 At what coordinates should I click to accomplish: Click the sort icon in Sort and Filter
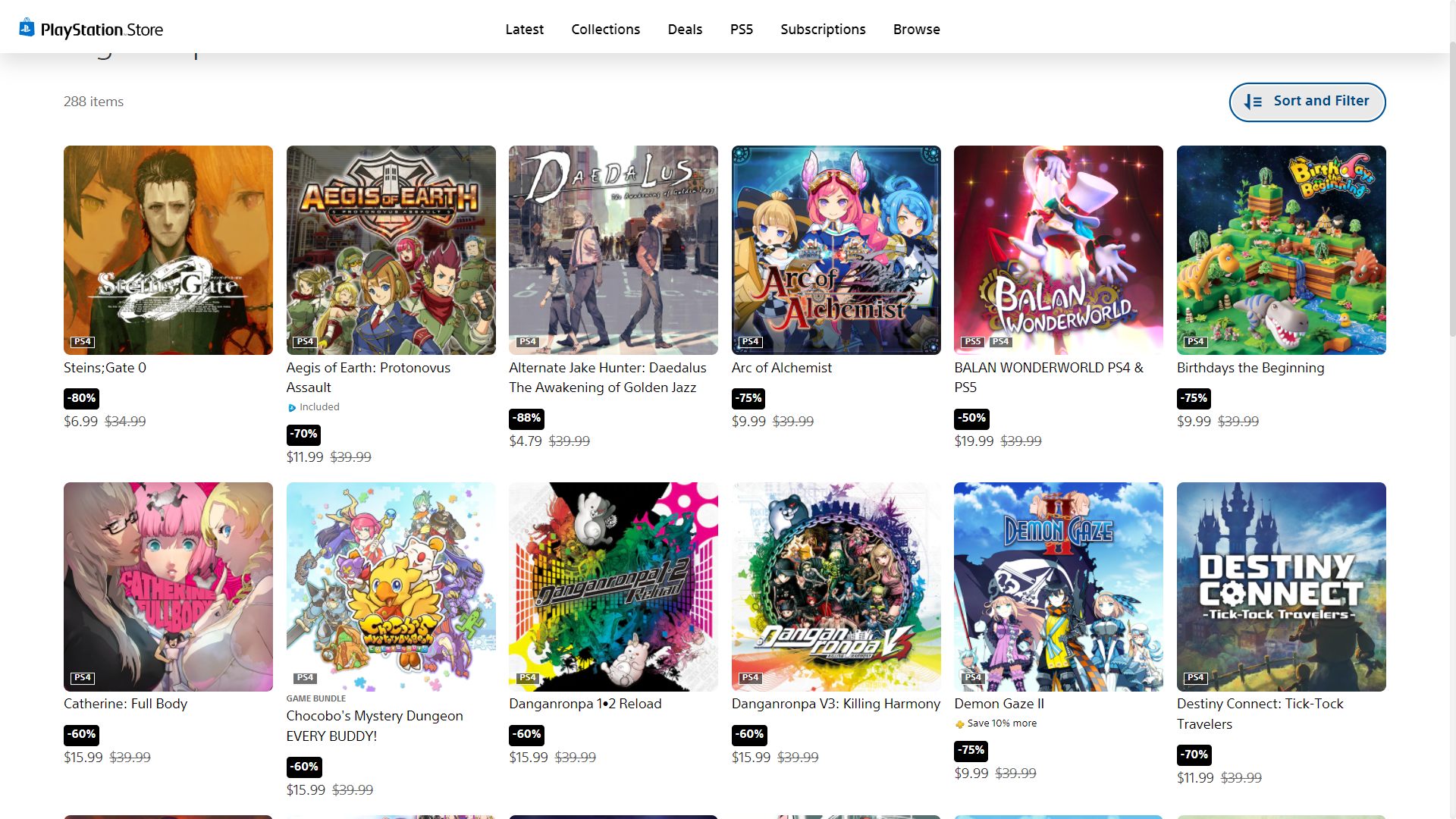[1253, 102]
